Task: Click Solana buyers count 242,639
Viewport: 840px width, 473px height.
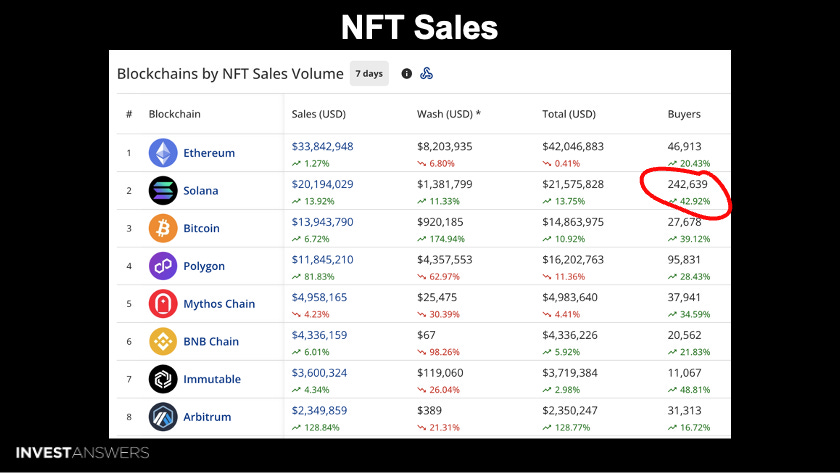Action: coord(687,184)
